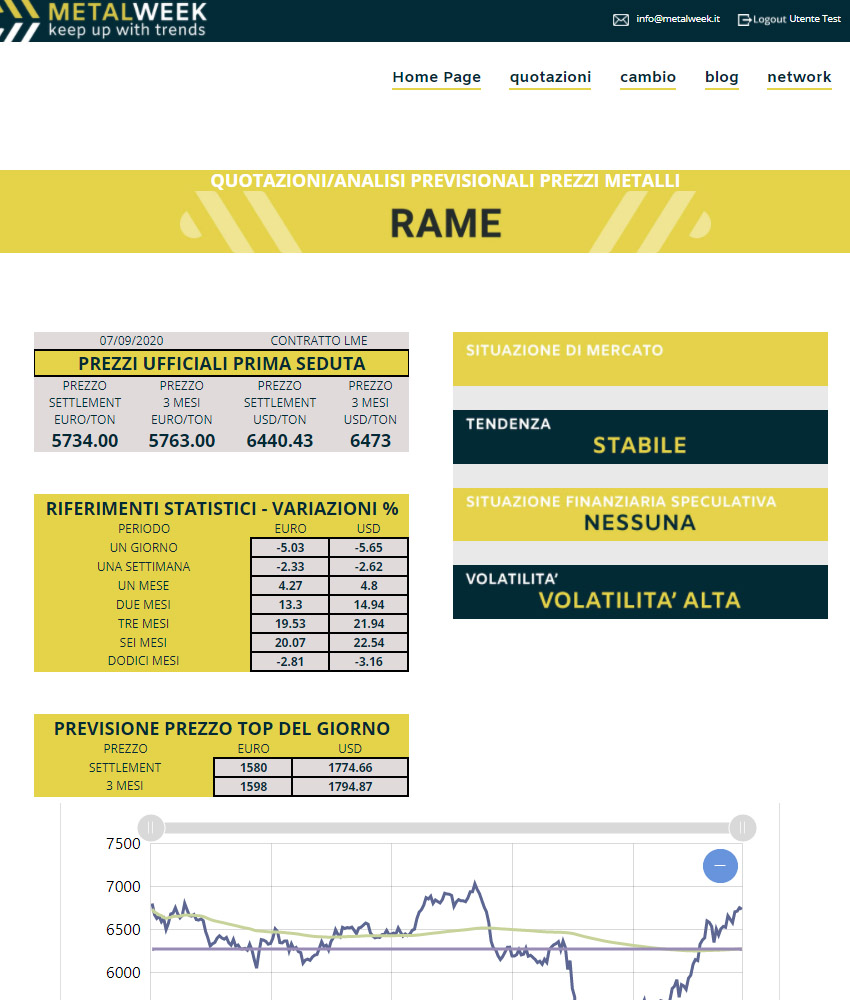850x1000 pixels.
Task: Click DUE MESI USD value 14.94
Action: (x=369, y=605)
